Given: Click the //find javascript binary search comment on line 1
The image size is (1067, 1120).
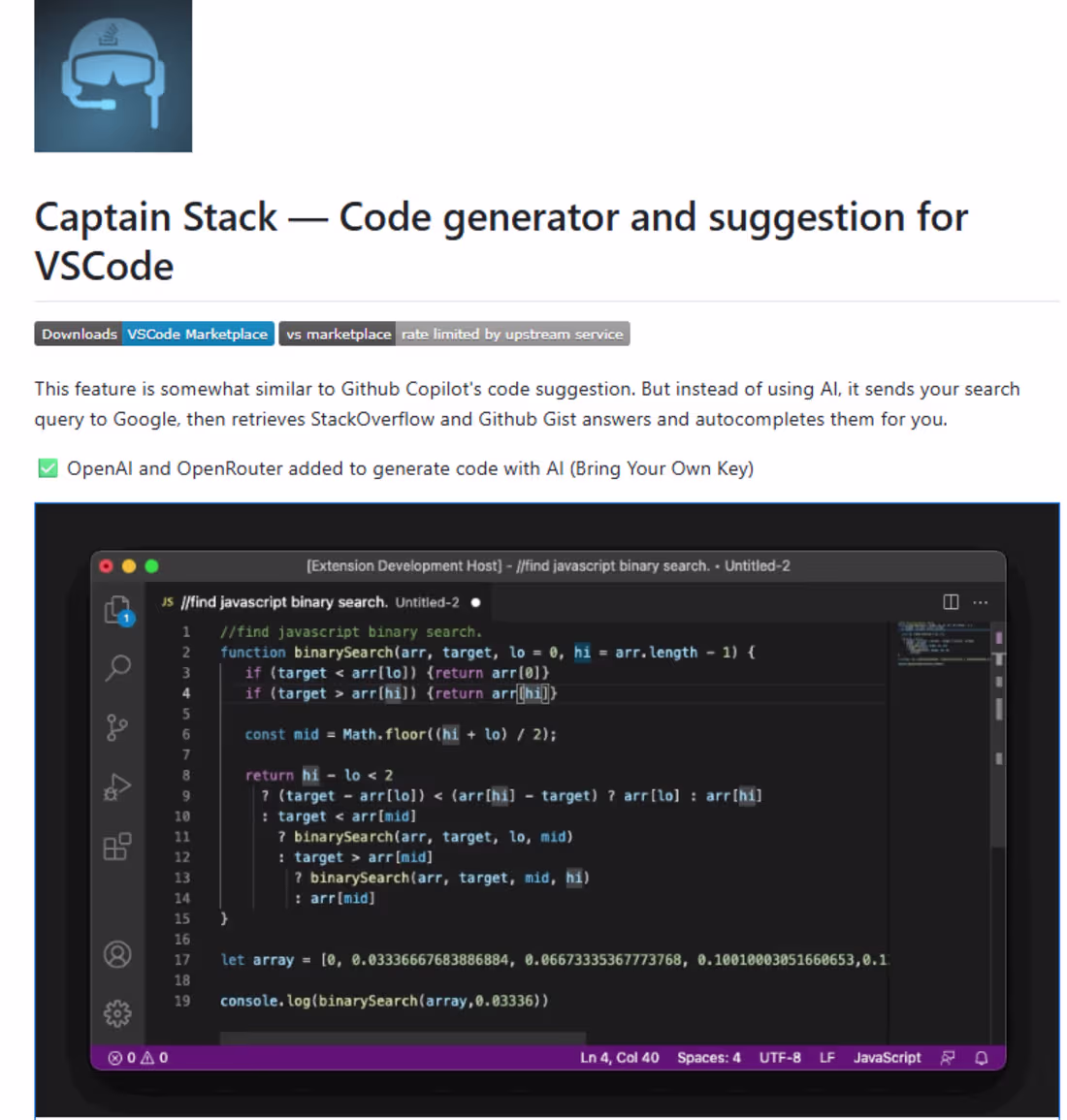Looking at the screenshot, I should (x=351, y=631).
